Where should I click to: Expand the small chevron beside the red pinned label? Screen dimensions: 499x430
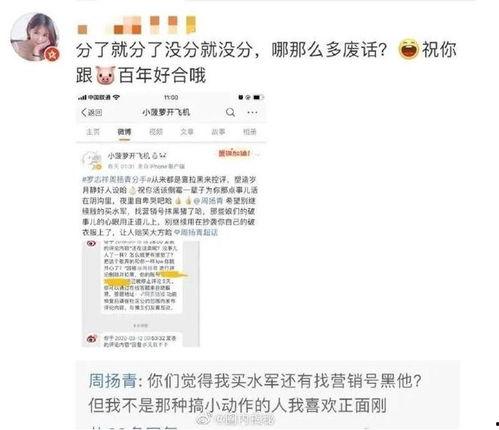pyautogui.click(x=257, y=154)
